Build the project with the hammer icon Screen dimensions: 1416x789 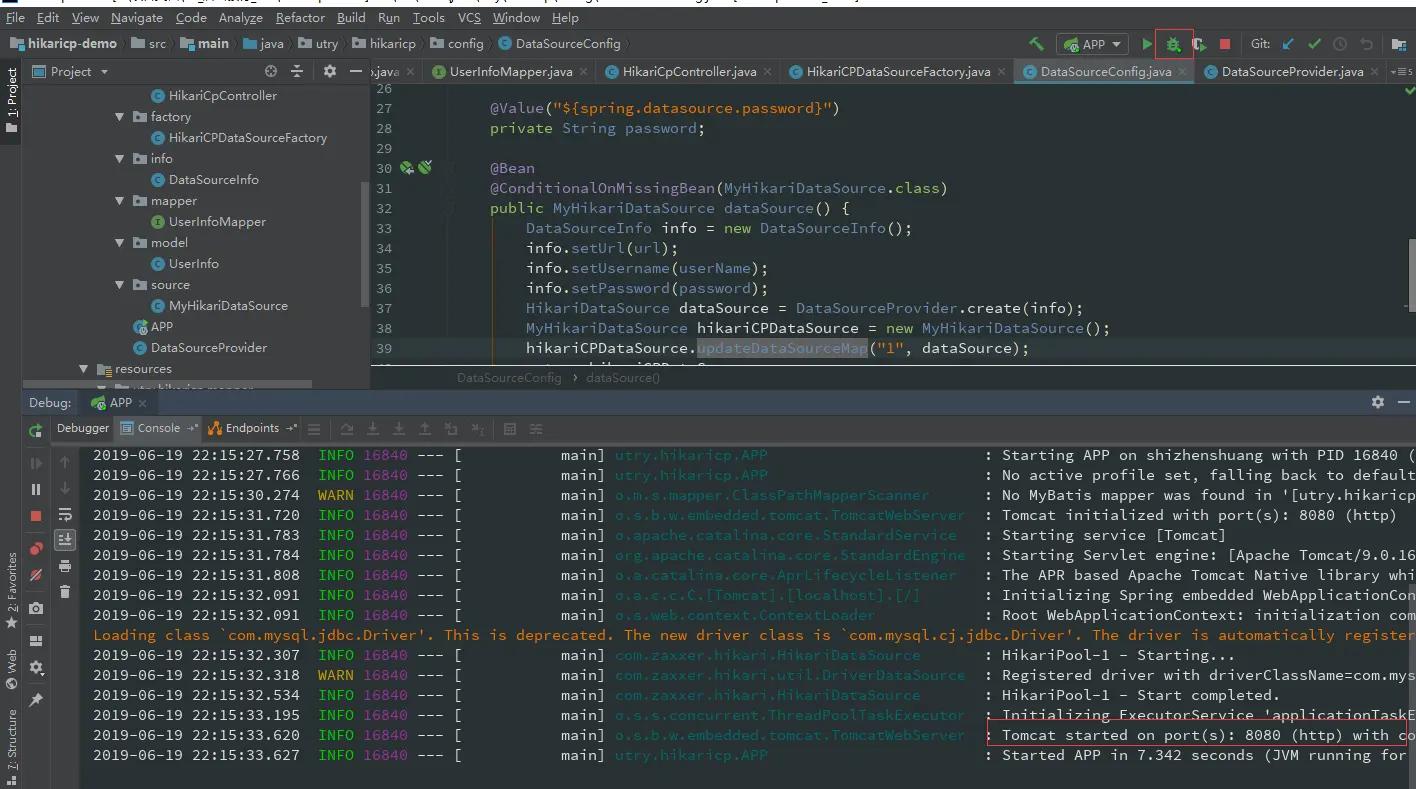pyautogui.click(x=1037, y=44)
